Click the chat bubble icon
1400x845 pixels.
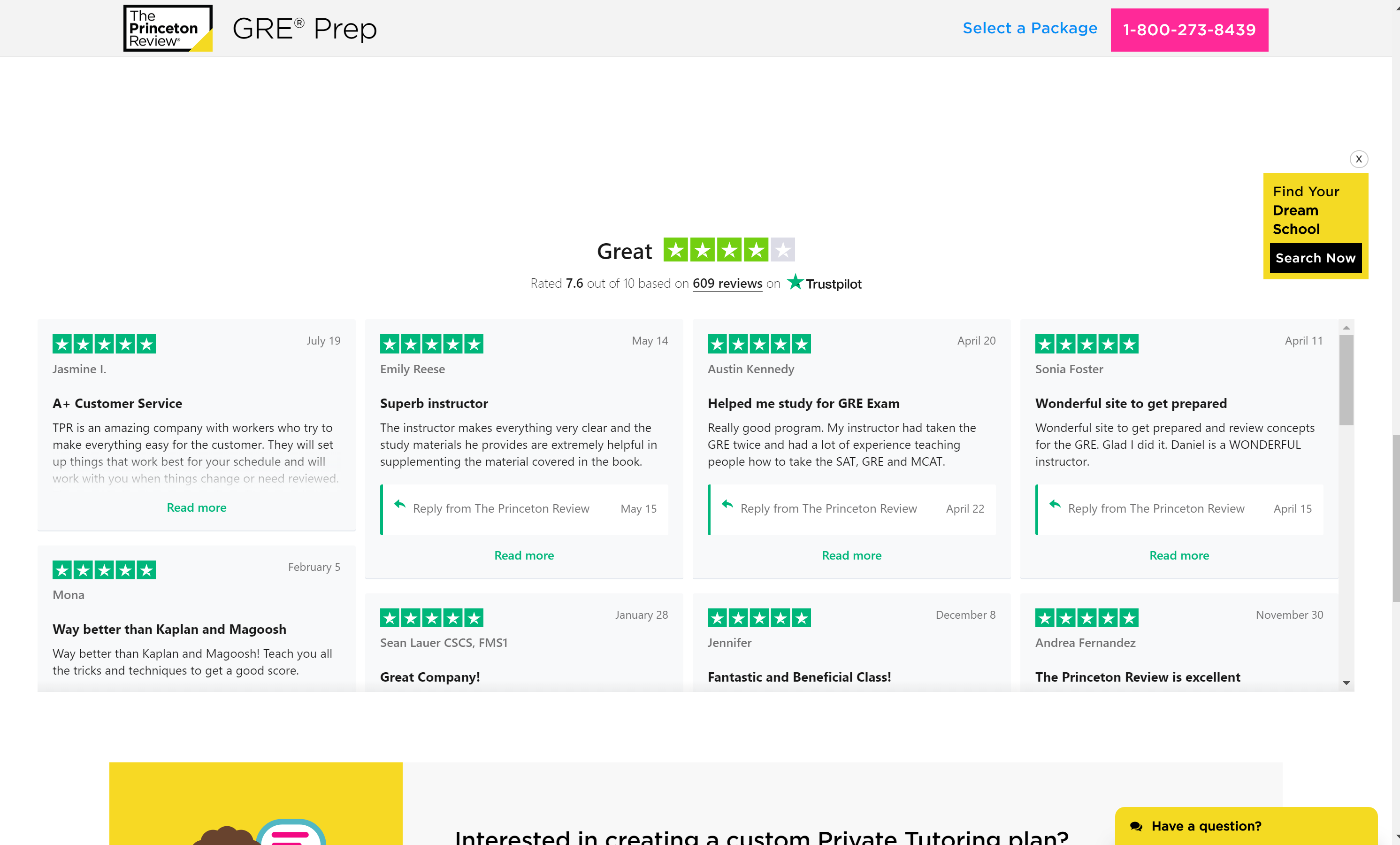(1136, 826)
